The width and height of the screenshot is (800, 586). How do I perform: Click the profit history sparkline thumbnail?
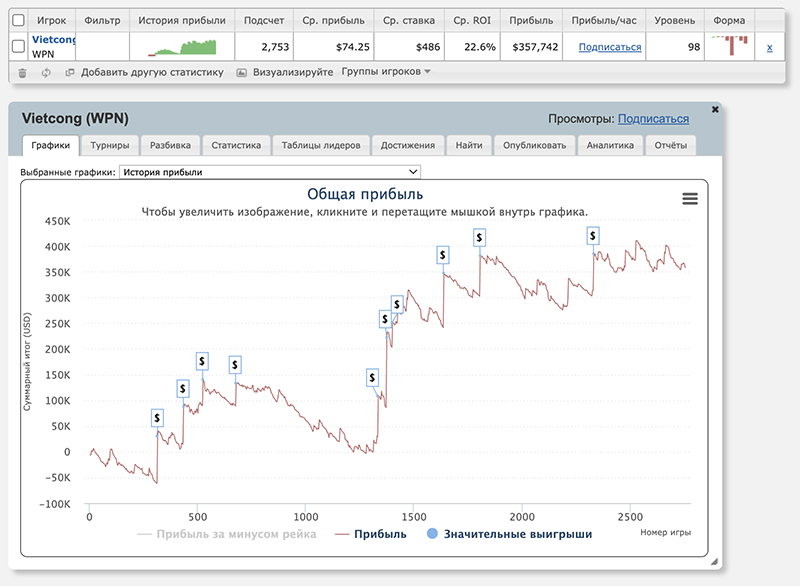pyautogui.click(x=181, y=47)
